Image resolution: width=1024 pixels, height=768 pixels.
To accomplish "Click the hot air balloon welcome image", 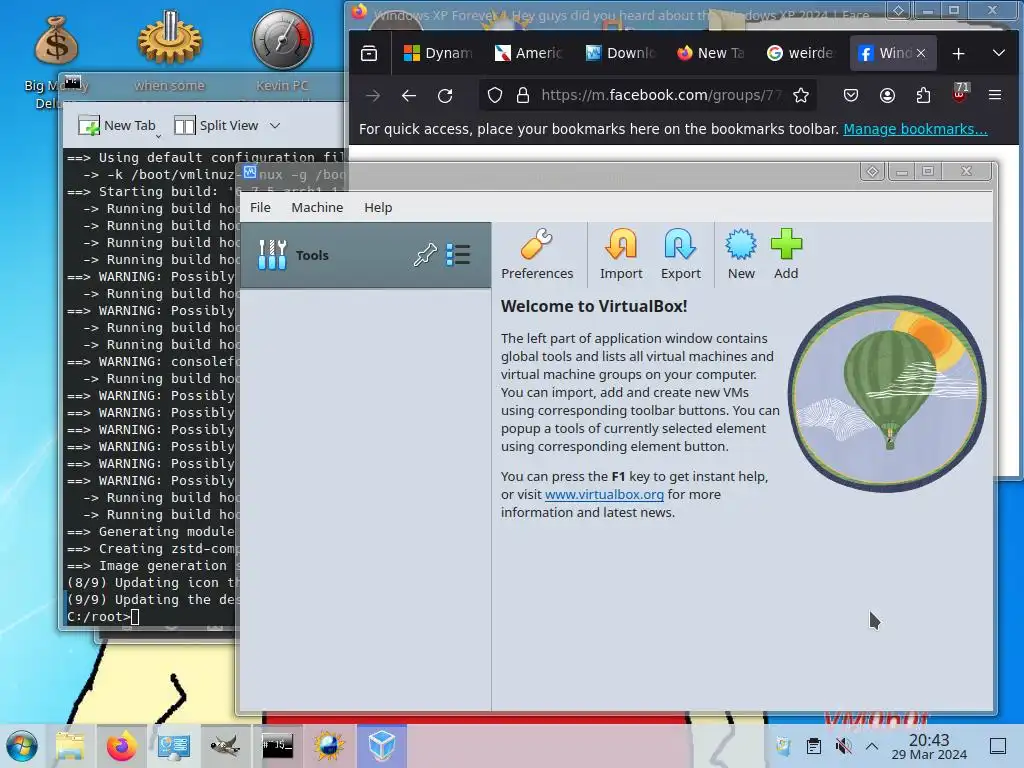I will pyautogui.click(x=887, y=394).
